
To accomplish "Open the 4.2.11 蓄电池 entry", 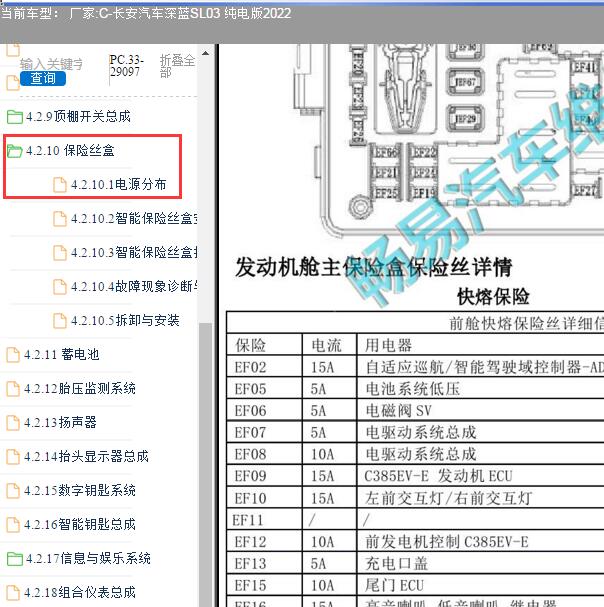I will coord(62,354).
